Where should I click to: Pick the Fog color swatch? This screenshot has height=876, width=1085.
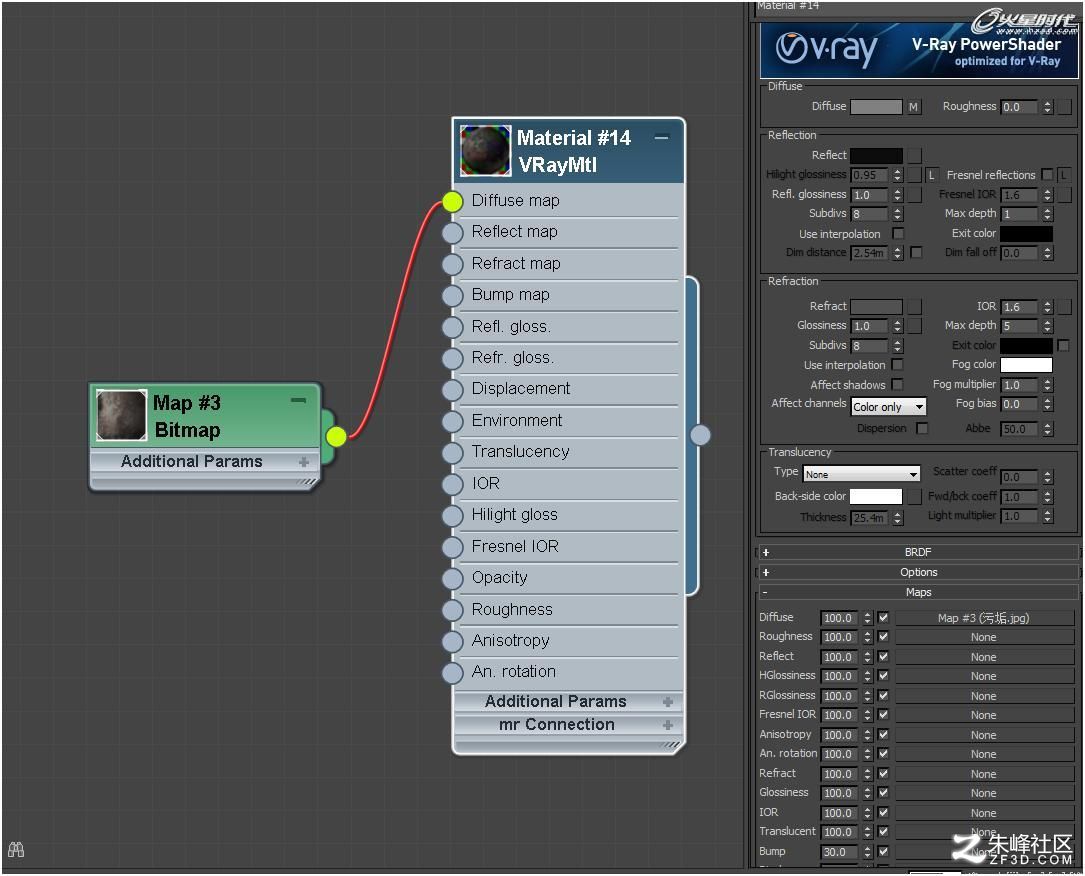click(x=1026, y=365)
